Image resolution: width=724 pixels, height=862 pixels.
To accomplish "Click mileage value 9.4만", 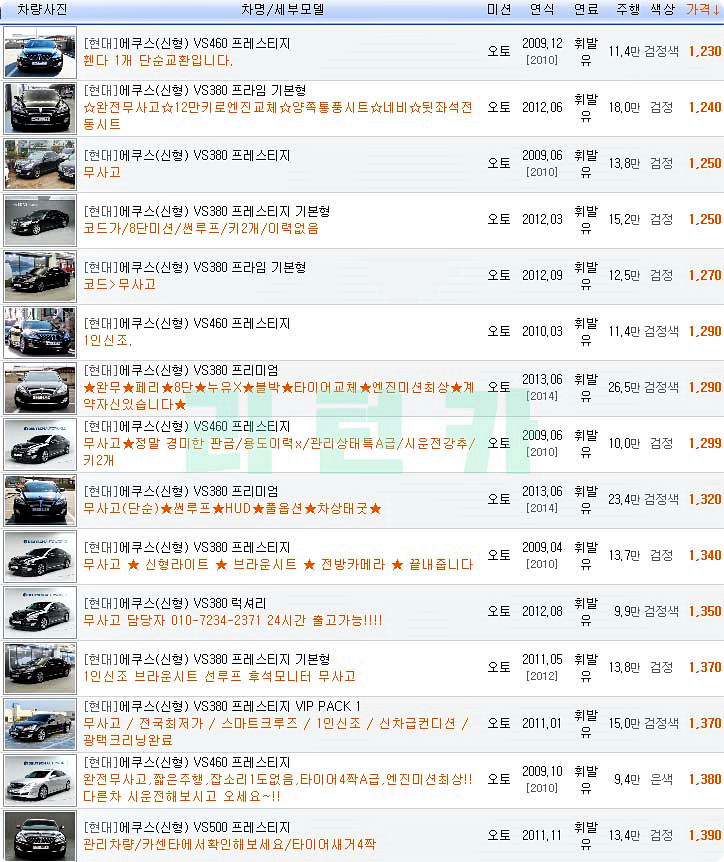I will (627, 779).
